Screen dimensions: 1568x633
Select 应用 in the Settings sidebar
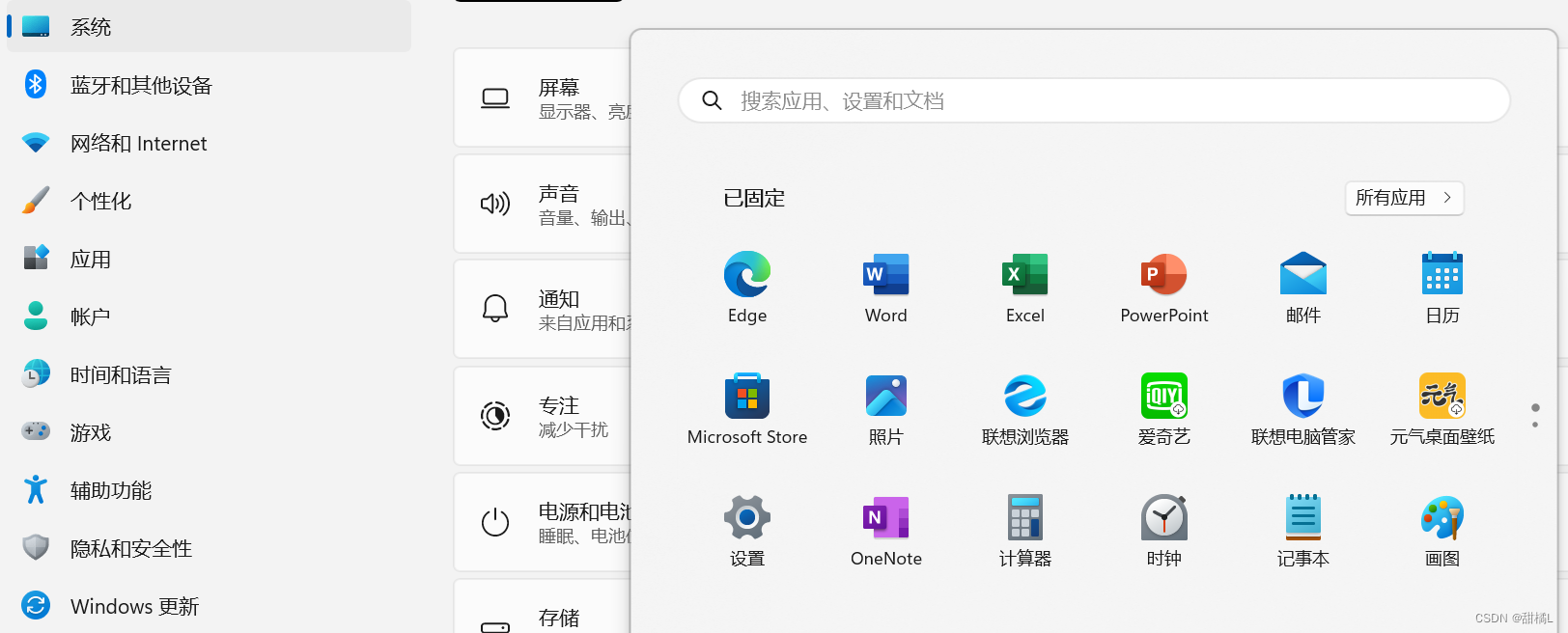(x=210, y=259)
